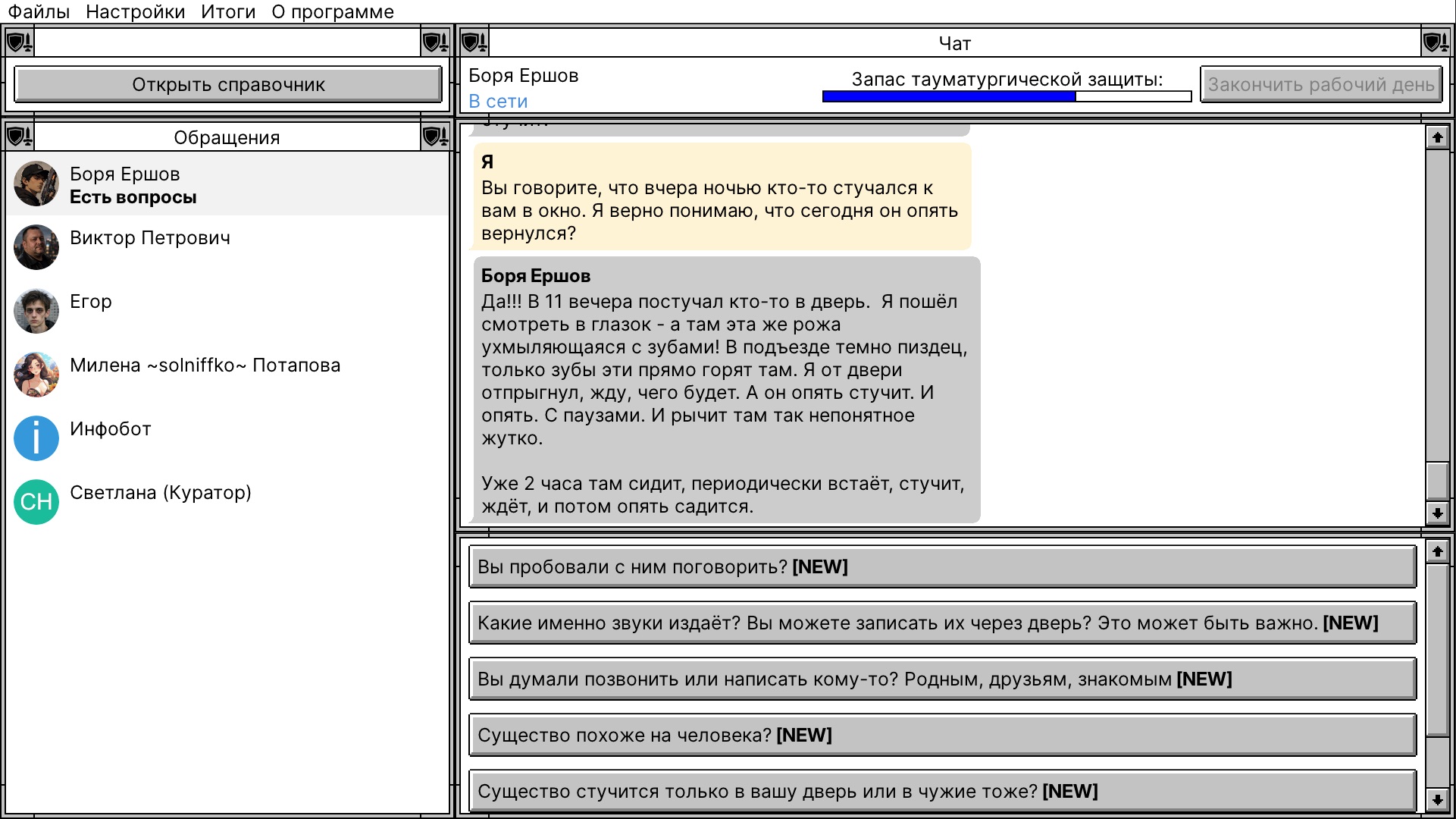Choose reply 'Вы пробовали с ним поговорить?'
Screen dimensions: 1456x819
point(942,566)
